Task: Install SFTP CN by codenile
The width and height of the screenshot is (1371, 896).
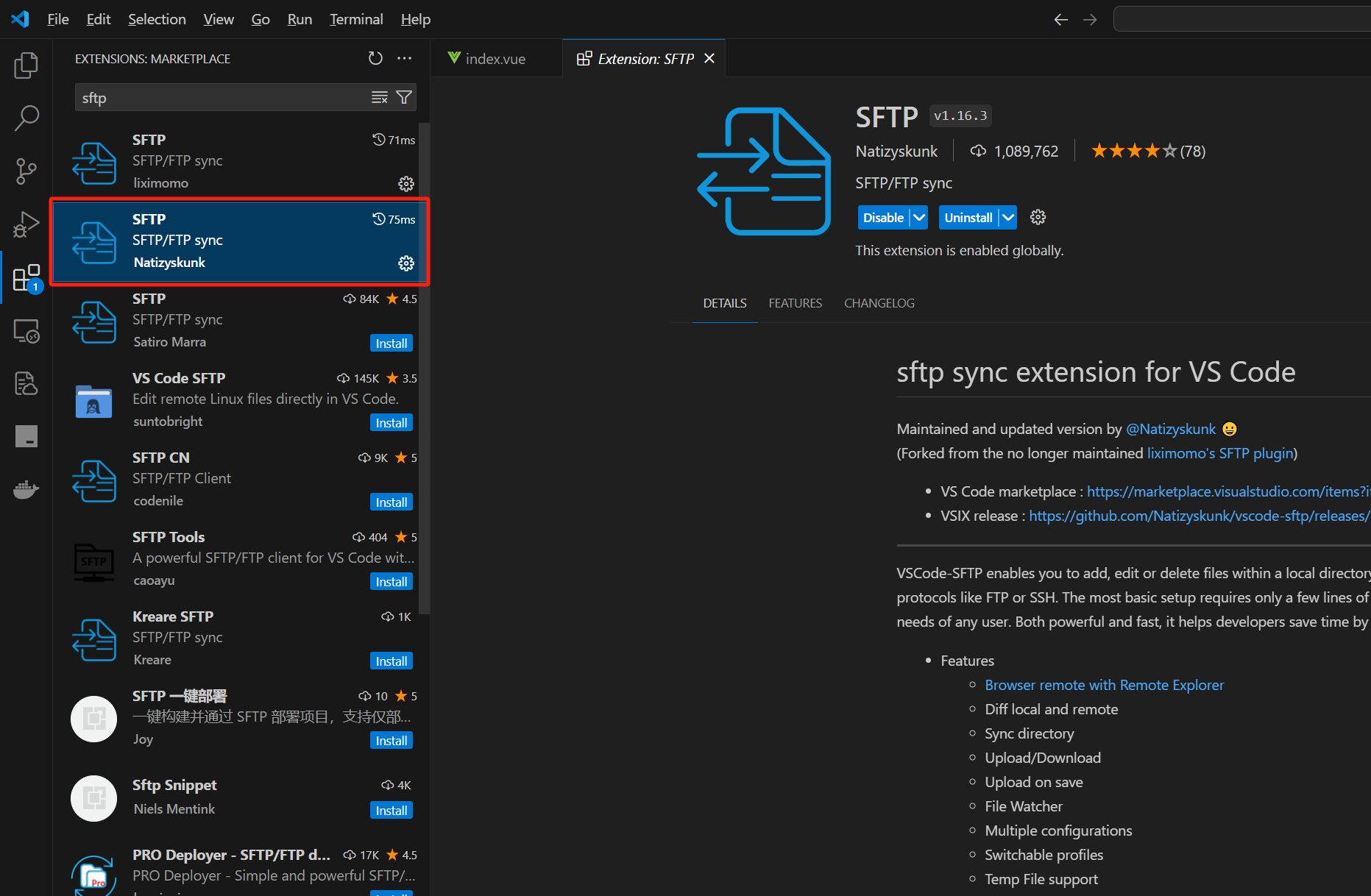Action: pyautogui.click(x=392, y=502)
